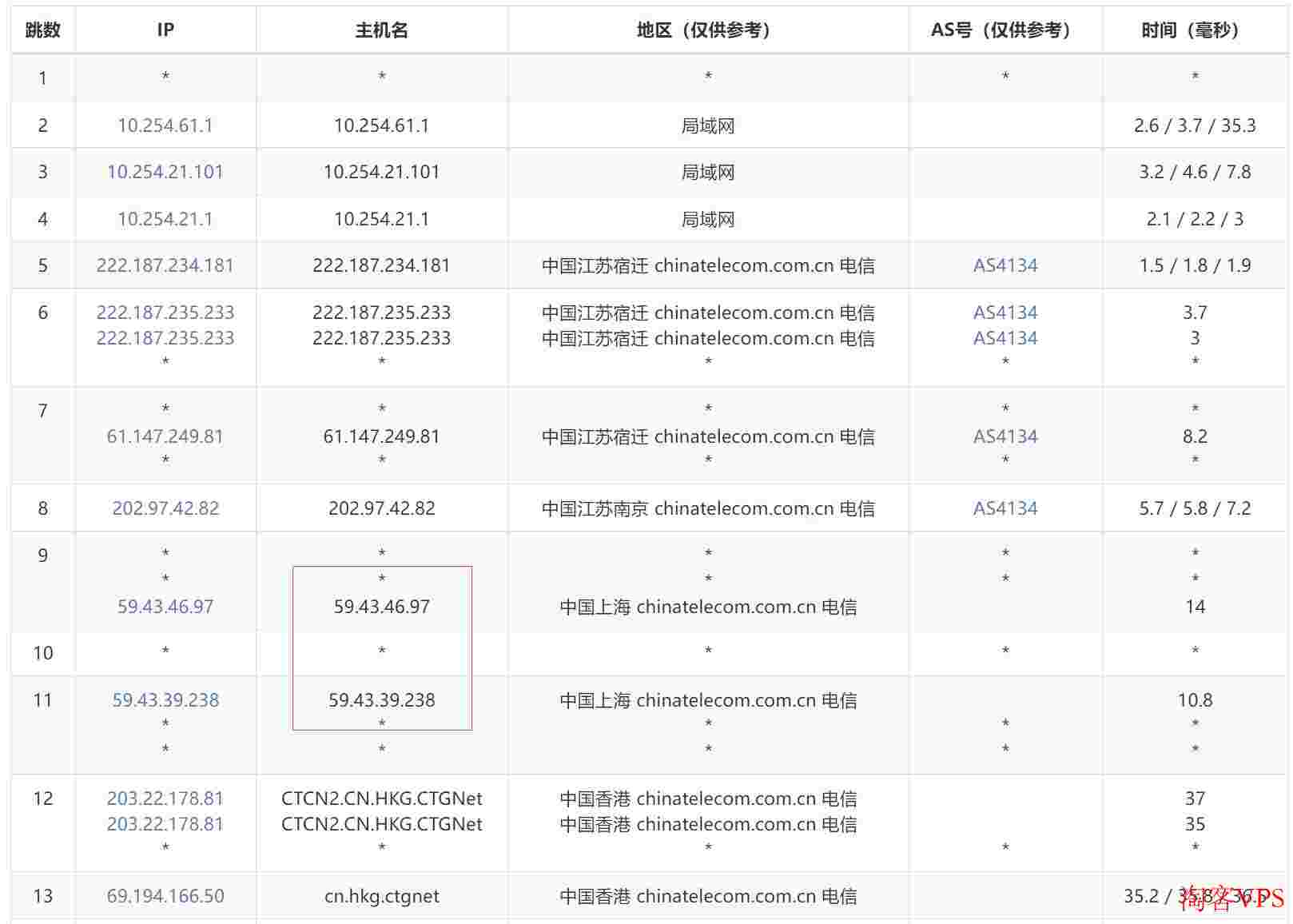Select region 中国江苏宿迁 in hop 7 row
Image resolution: width=1293 pixels, height=924 pixels.
(708, 436)
